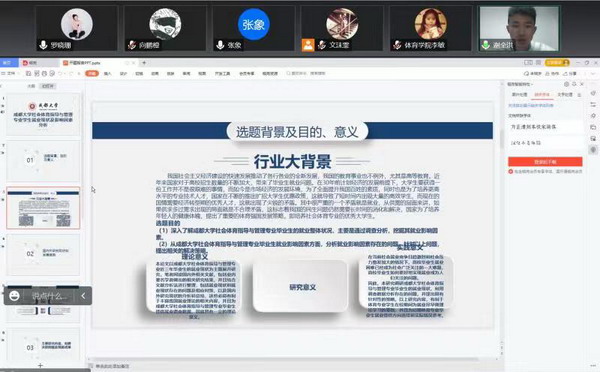Open new tab with the plus icon

[x=144, y=62]
